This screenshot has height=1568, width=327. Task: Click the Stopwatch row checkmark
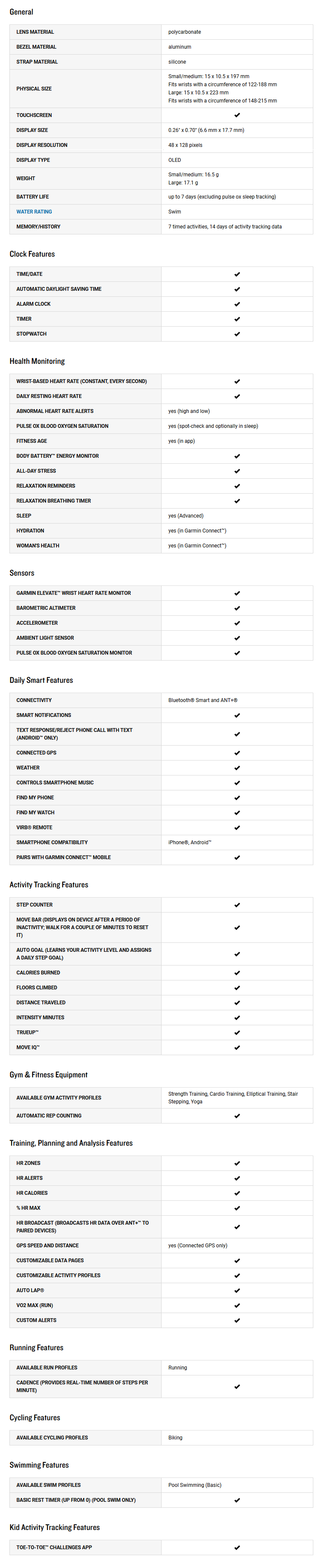click(x=237, y=334)
